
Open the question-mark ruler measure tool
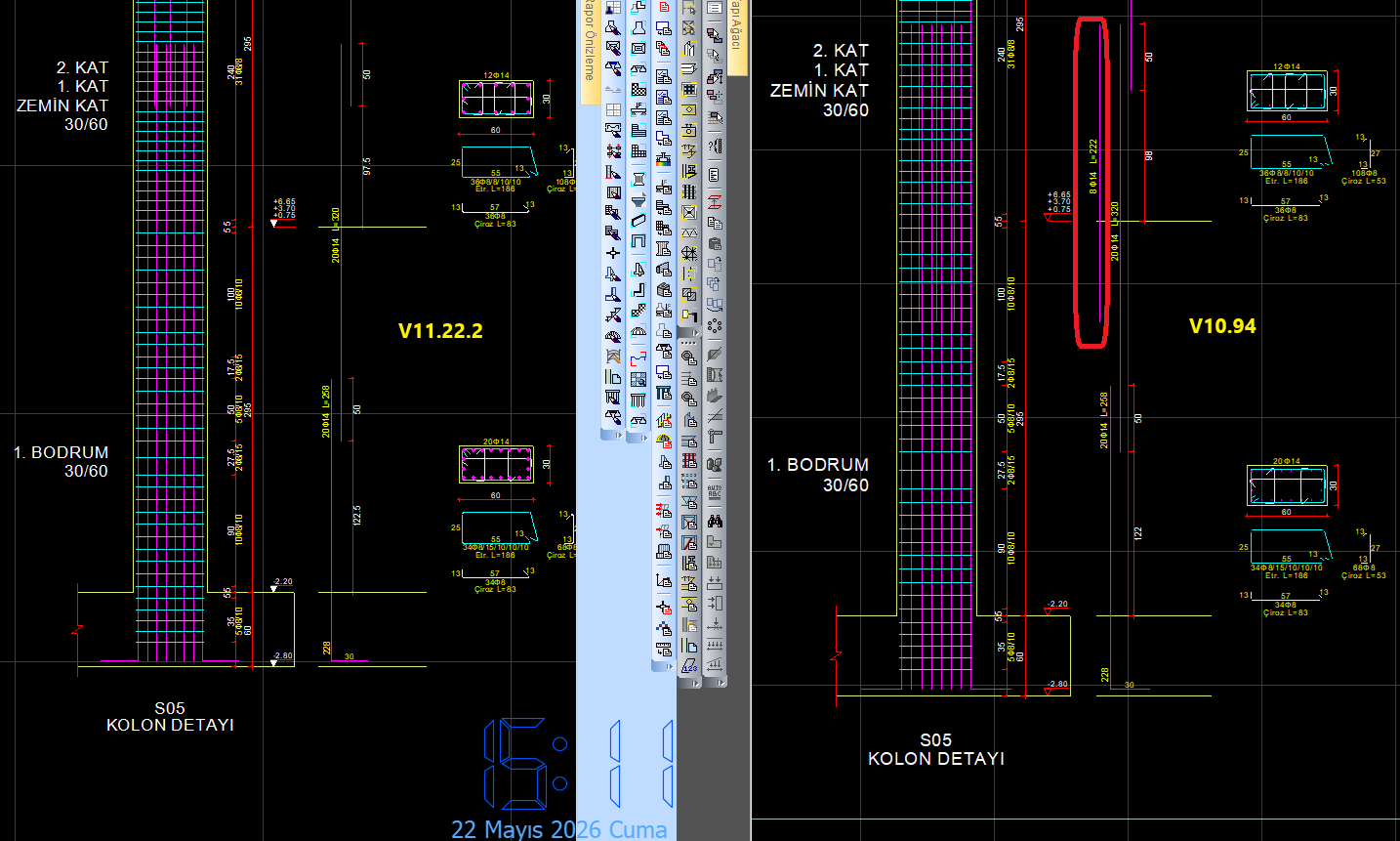click(x=715, y=146)
